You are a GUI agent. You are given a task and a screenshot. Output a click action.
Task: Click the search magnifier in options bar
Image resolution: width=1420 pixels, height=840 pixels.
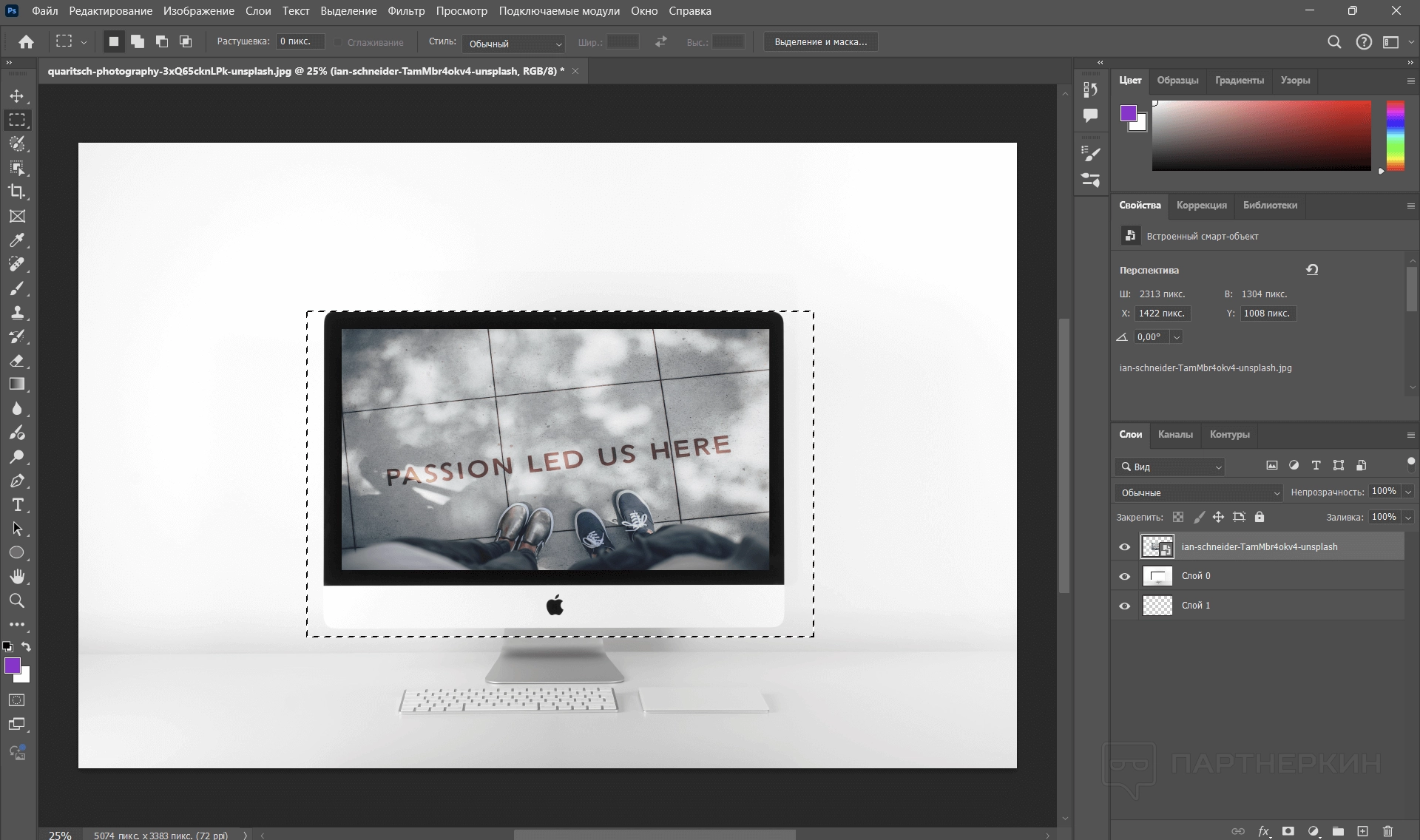point(1334,42)
